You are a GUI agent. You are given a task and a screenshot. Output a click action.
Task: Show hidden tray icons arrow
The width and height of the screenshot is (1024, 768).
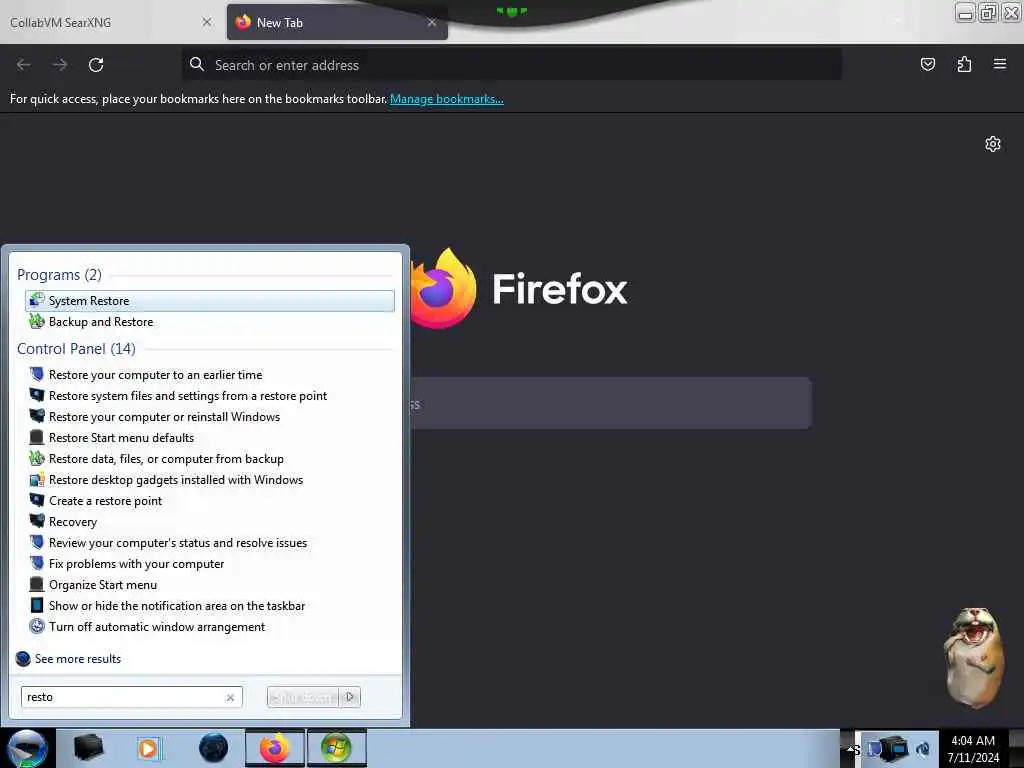(x=850, y=749)
